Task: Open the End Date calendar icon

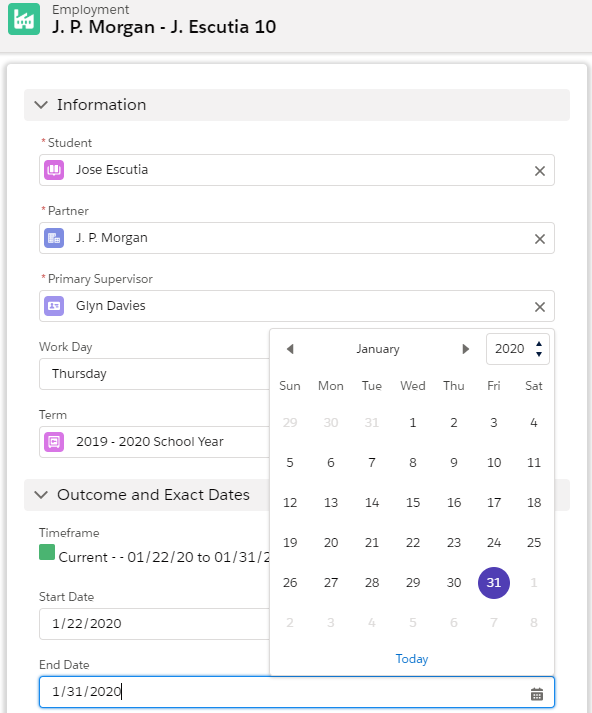Action: point(537,694)
